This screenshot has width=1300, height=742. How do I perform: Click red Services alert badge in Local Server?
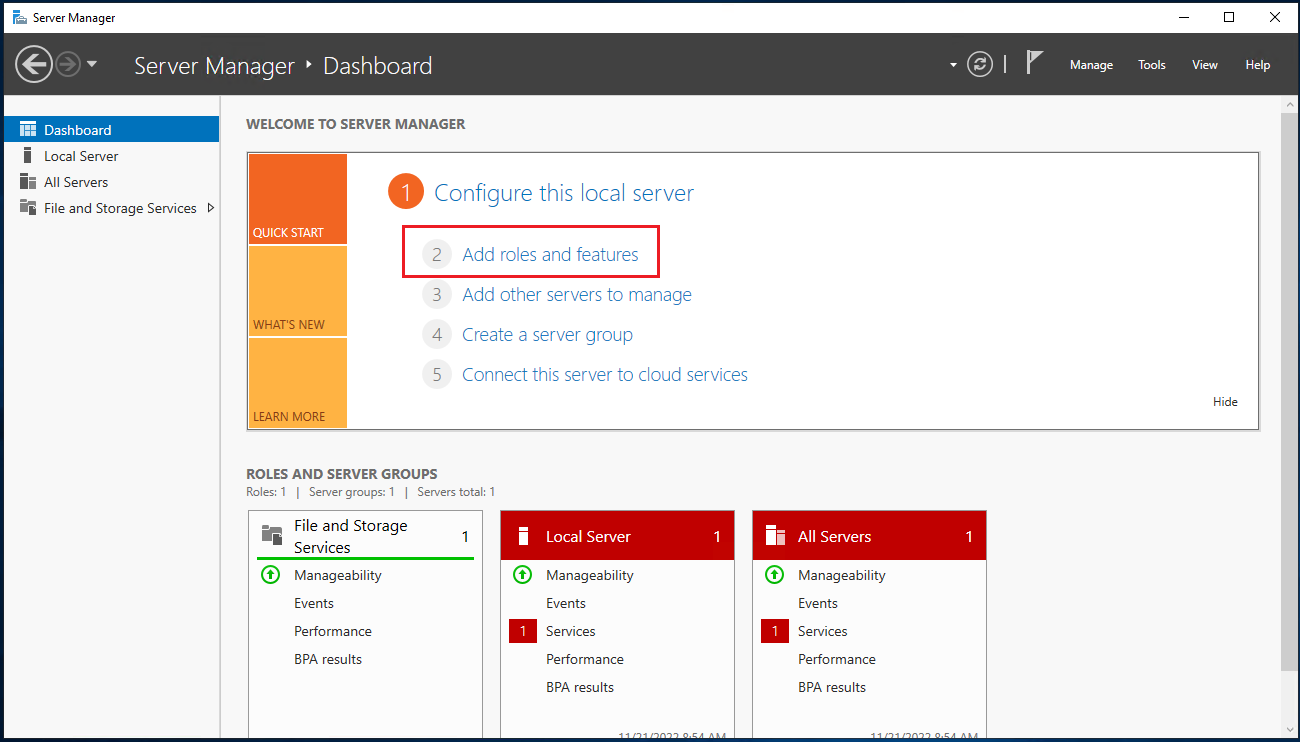(x=523, y=631)
